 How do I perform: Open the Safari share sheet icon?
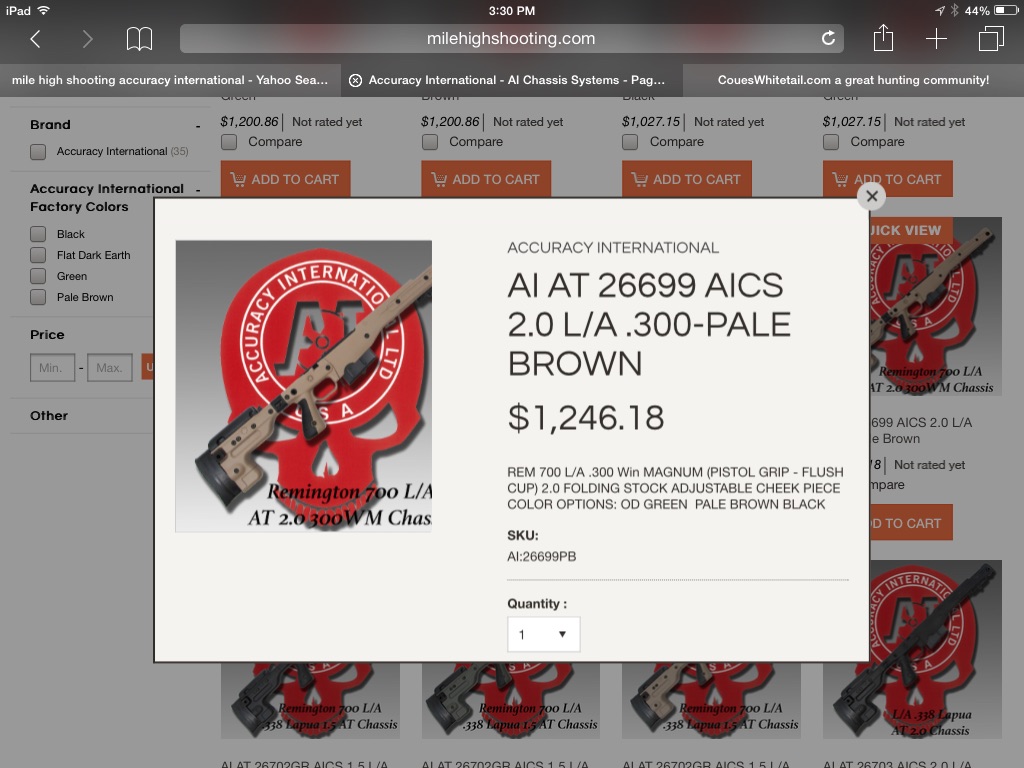coord(883,38)
